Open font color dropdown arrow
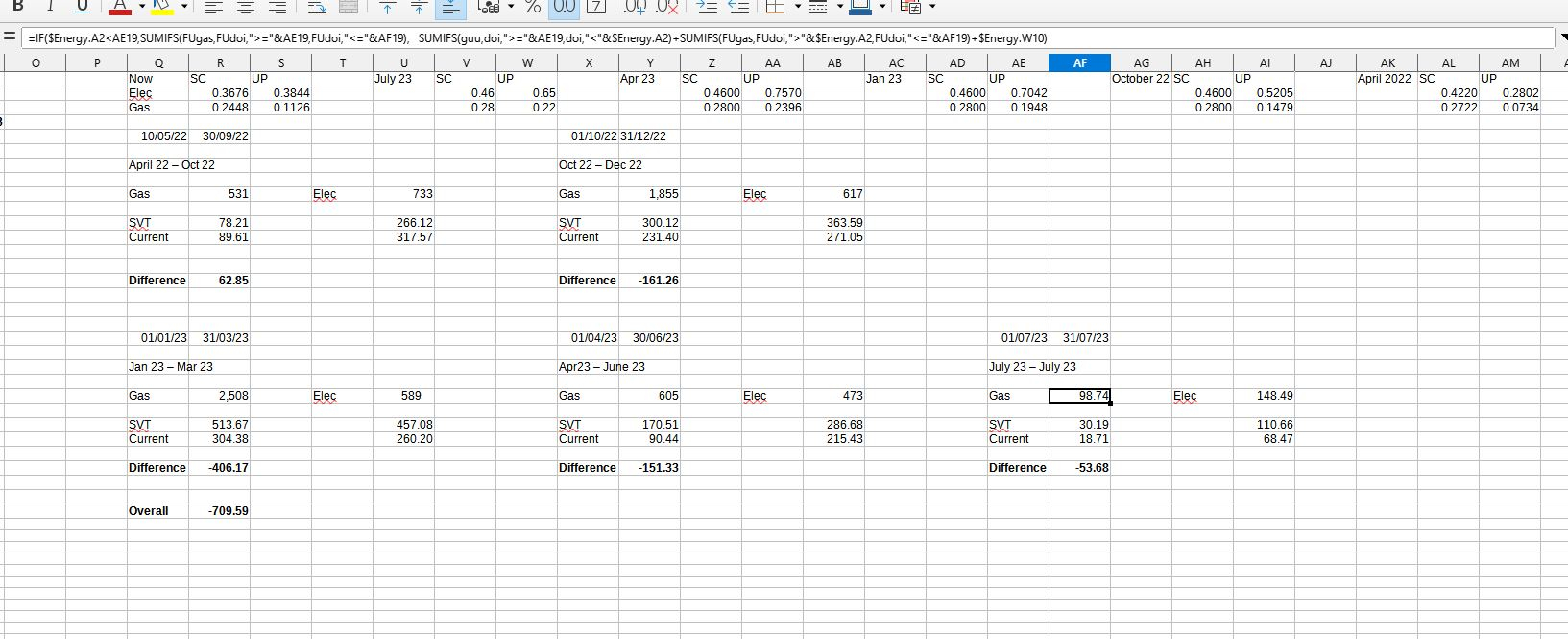1568x639 pixels. (x=142, y=7)
